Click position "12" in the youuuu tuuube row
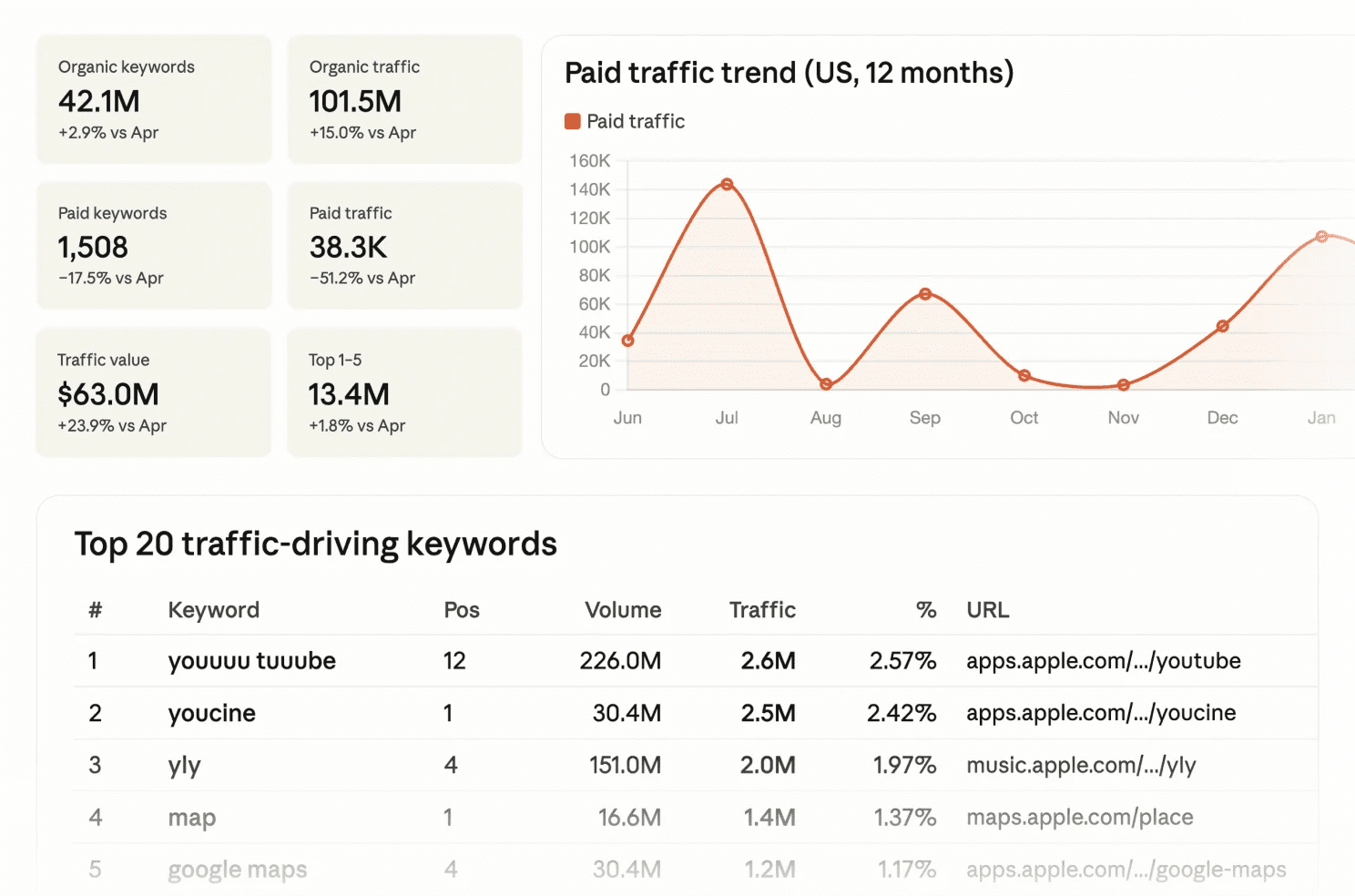This screenshot has width=1355, height=896. click(454, 661)
